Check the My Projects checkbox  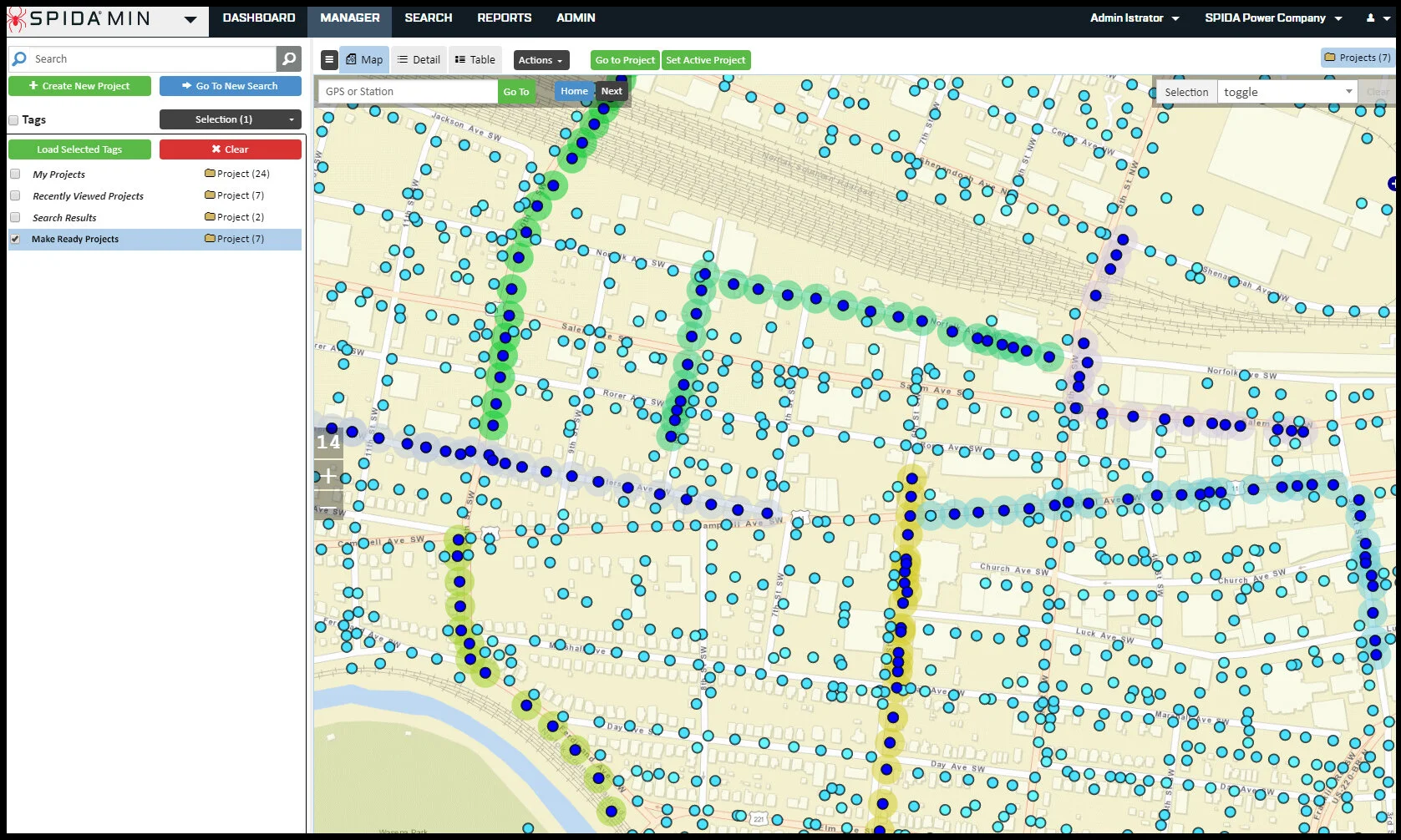[x=15, y=174]
